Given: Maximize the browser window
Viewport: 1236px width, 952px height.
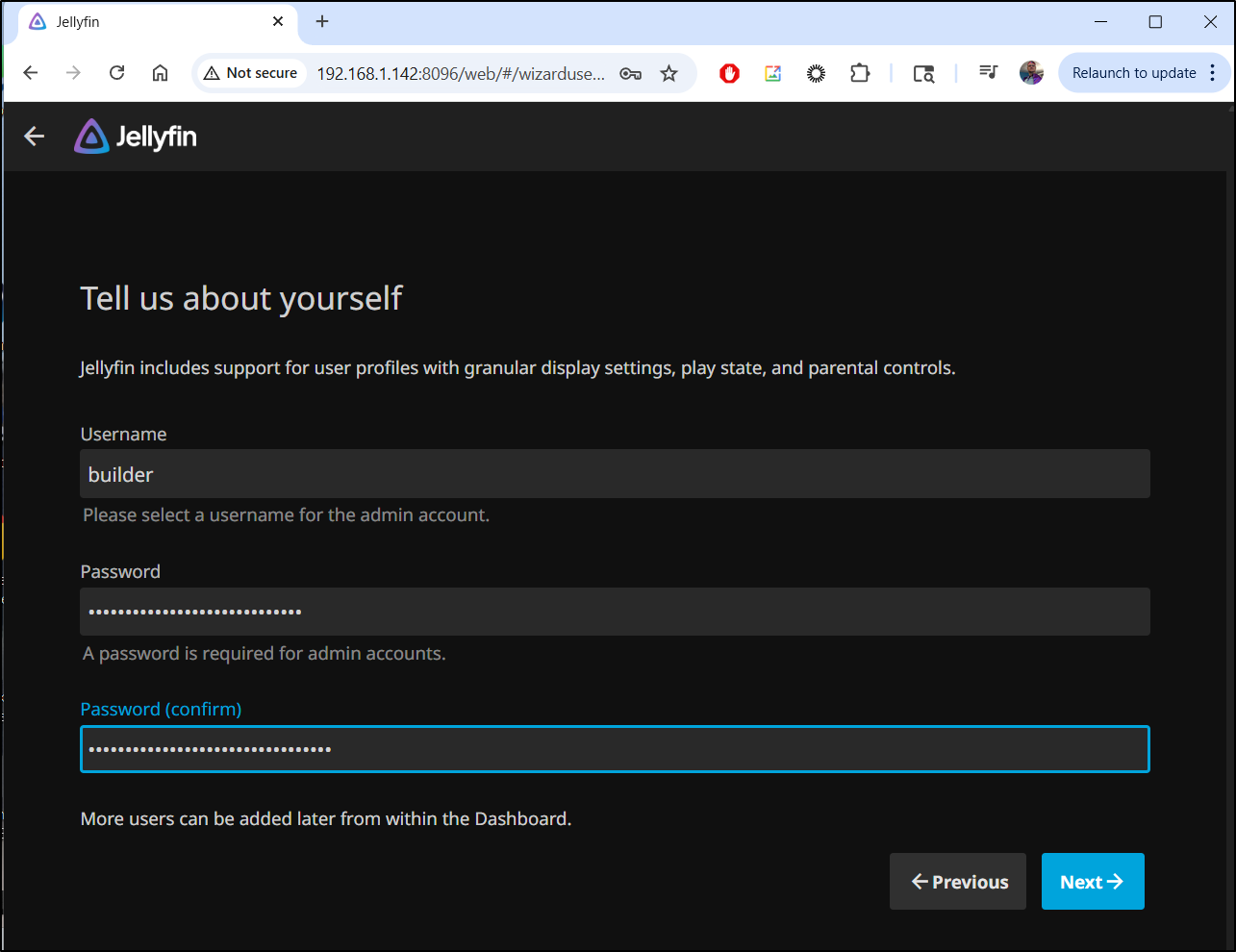Looking at the screenshot, I should pyautogui.click(x=1155, y=21).
